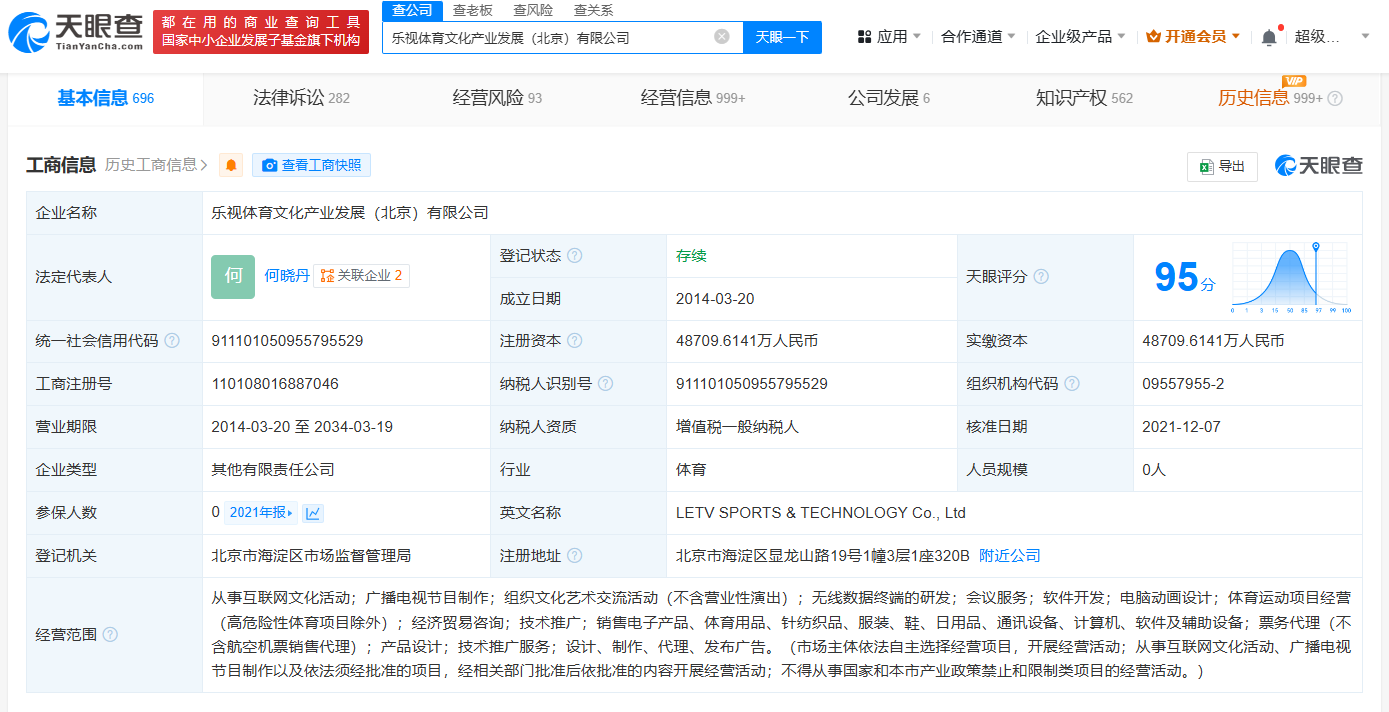Open the 开通会员 dropdown

[x=1193, y=37]
